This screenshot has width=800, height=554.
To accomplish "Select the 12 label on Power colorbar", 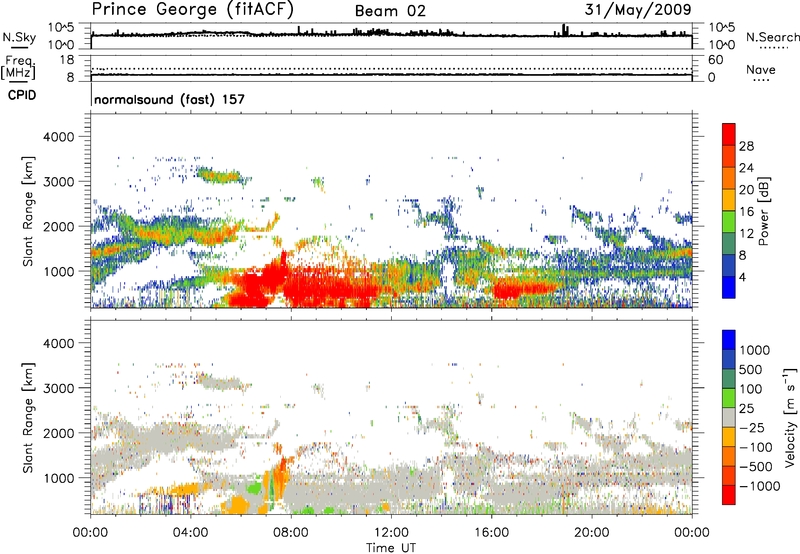I will (746, 234).
